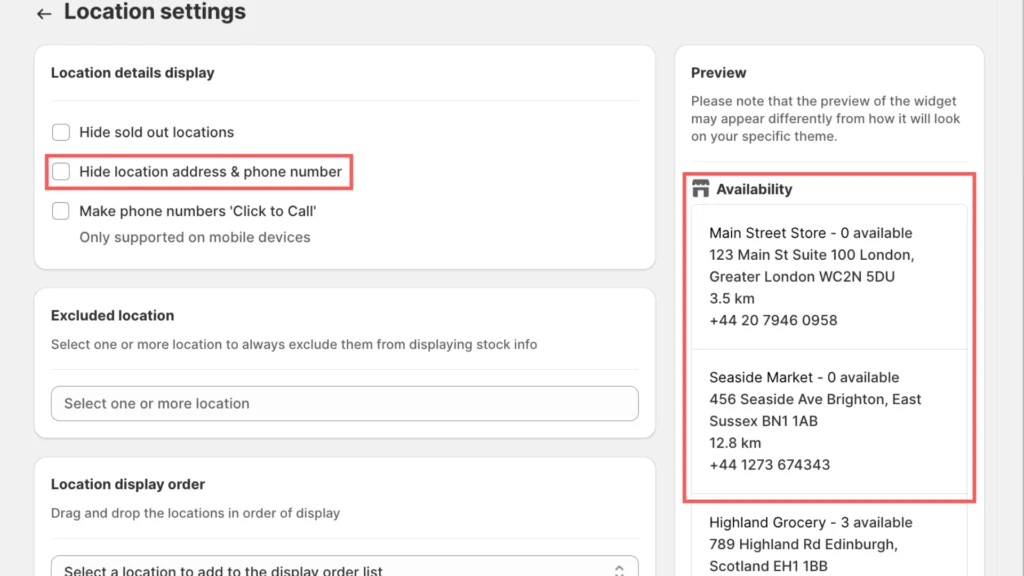Select the Main Street Store preview entry
The height and width of the screenshot is (576, 1024).
coord(811,233)
